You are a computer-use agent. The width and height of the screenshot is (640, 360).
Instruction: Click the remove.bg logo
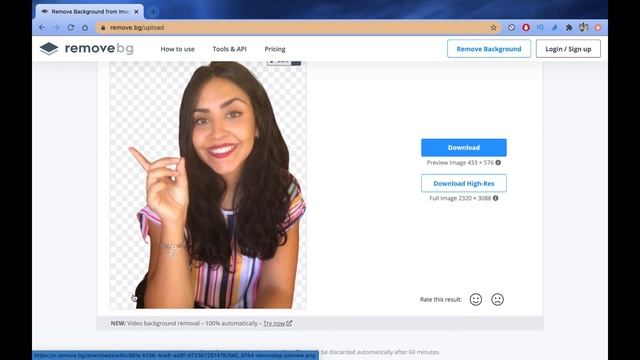coord(87,49)
